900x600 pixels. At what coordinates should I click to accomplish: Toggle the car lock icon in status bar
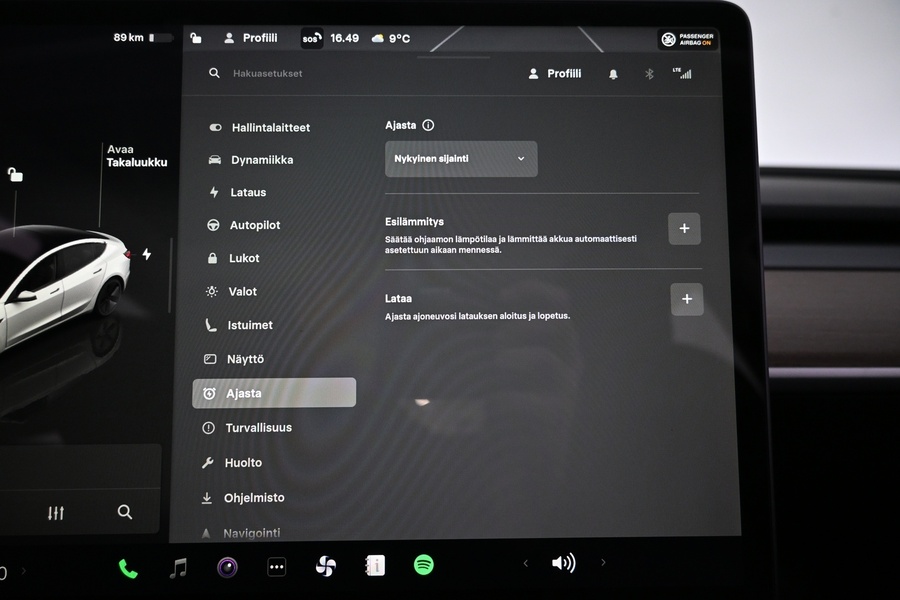click(x=196, y=38)
